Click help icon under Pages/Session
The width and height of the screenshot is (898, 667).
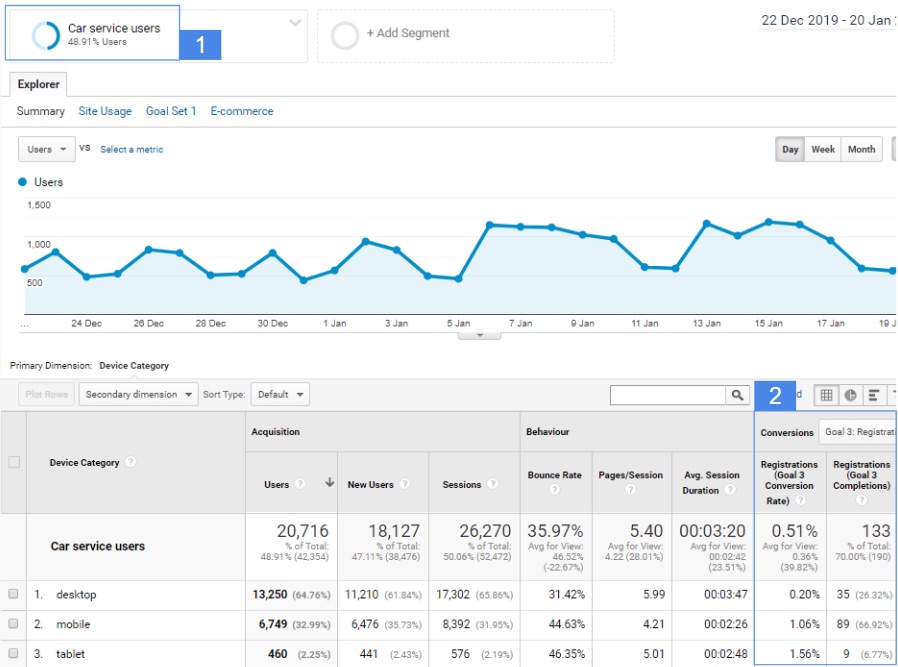pyautogui.click(x=631, y=490)
